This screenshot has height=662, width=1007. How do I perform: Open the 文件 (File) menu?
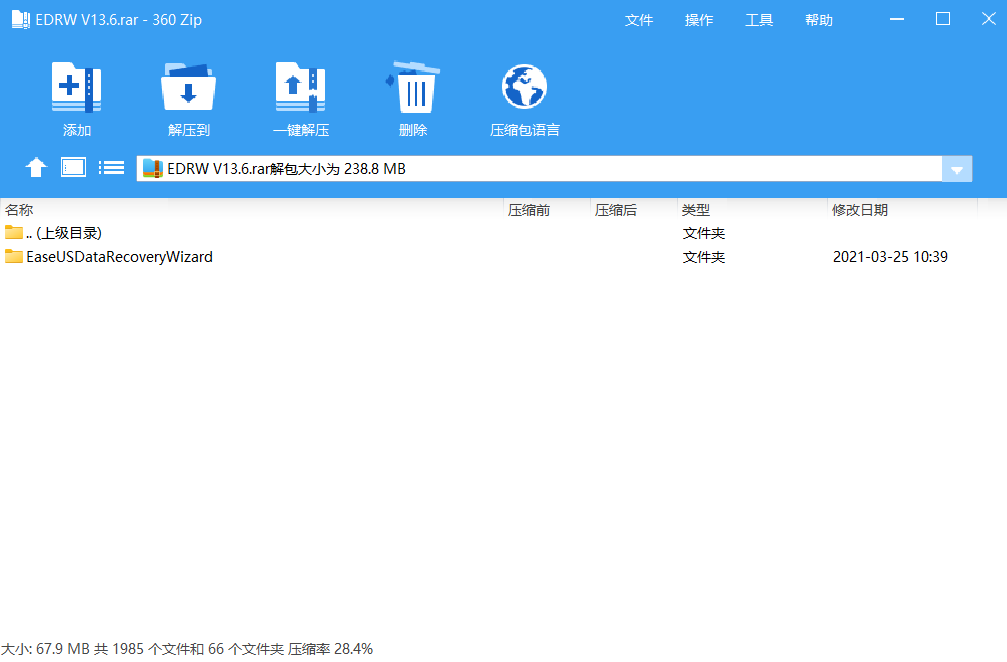pos(639,19)
